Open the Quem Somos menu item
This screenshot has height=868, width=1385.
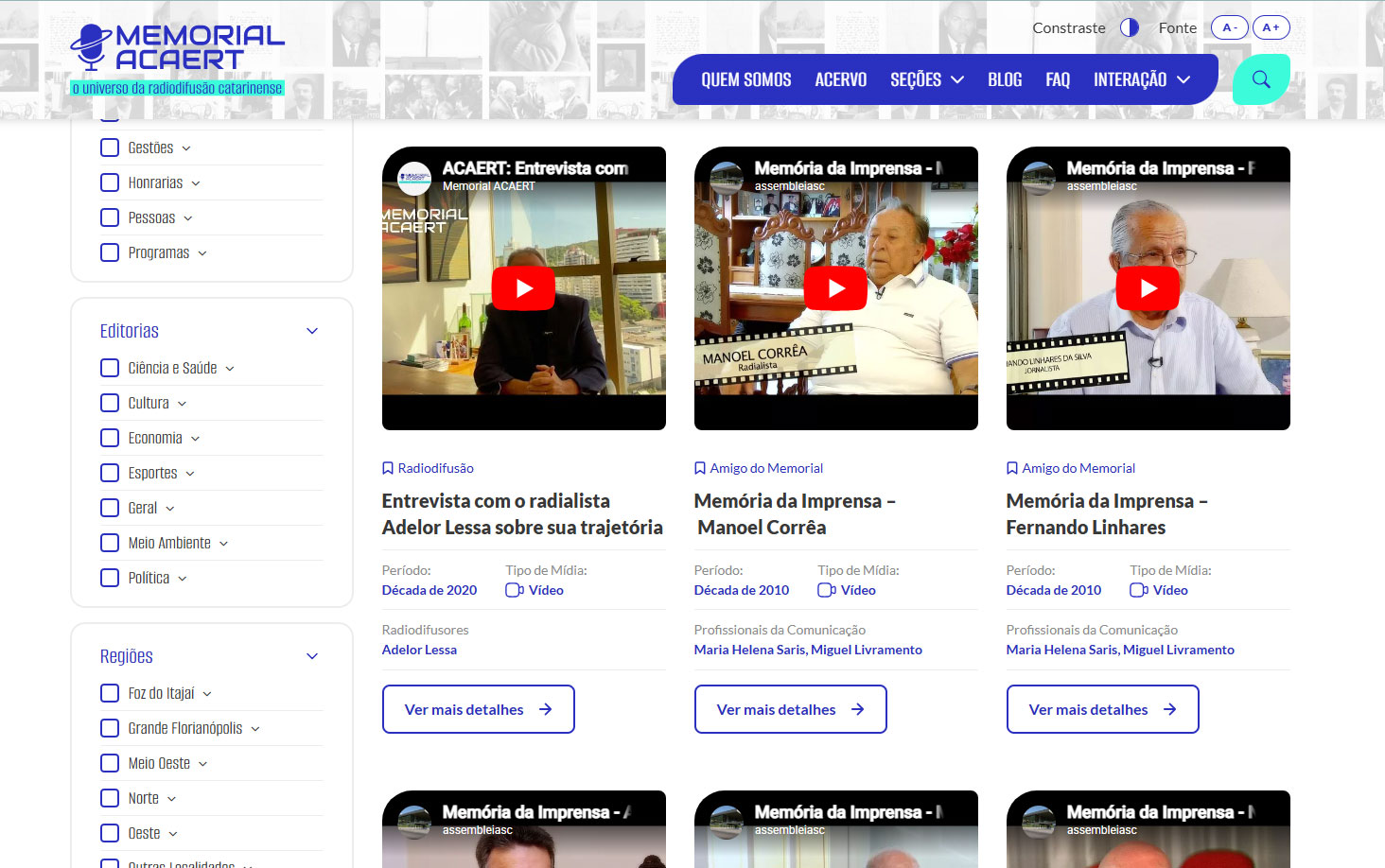[745, 79]
